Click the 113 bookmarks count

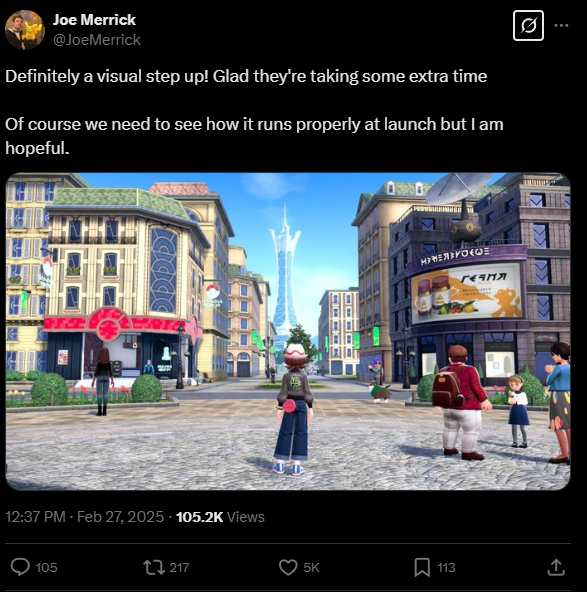tap(446, 567)
